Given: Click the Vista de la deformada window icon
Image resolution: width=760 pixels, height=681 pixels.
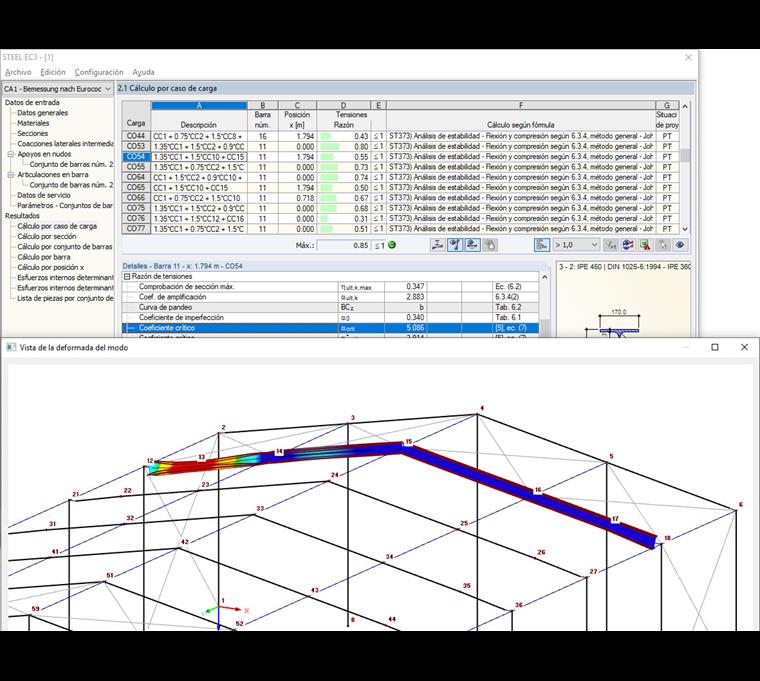Looking at the screenshot, I should (11, 347).
